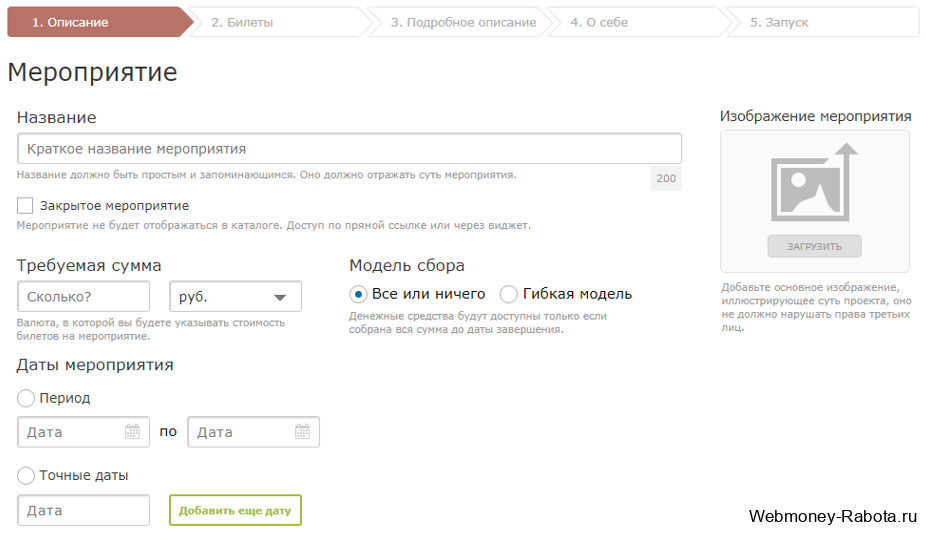Focus the exact-date Дата field
The height and width of the screenshot is (534, 926).
[83, 510]
